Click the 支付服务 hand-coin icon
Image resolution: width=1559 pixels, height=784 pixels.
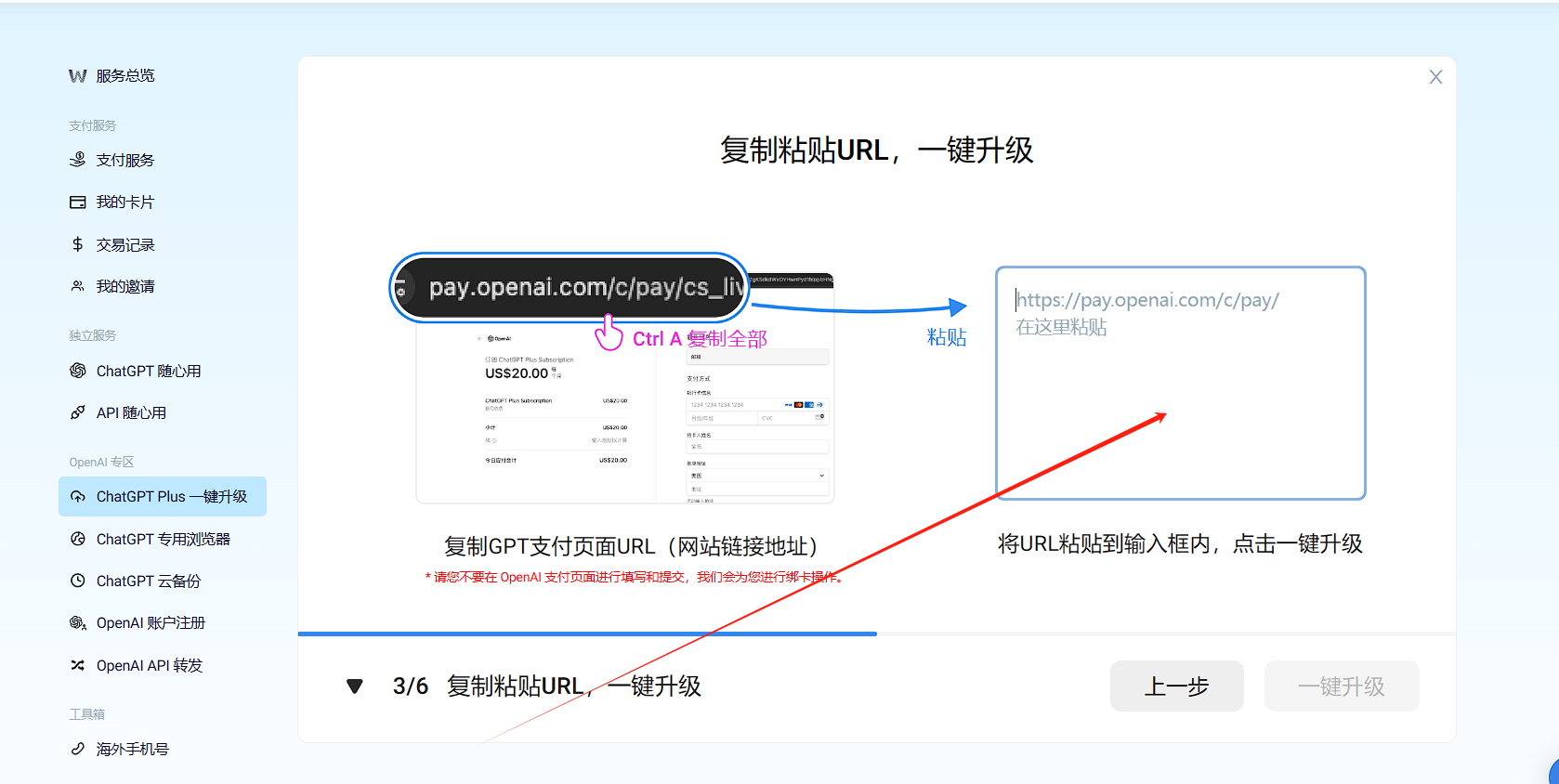point(78,160)
